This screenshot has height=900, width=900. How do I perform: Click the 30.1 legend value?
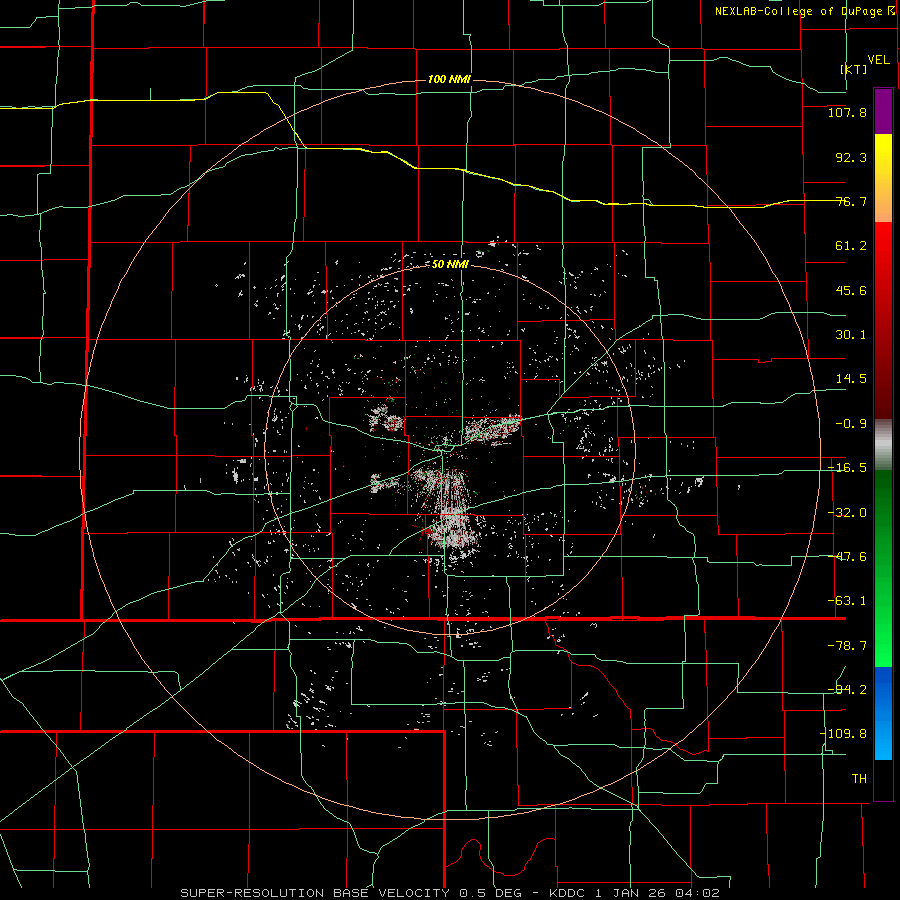coord(851,335)
